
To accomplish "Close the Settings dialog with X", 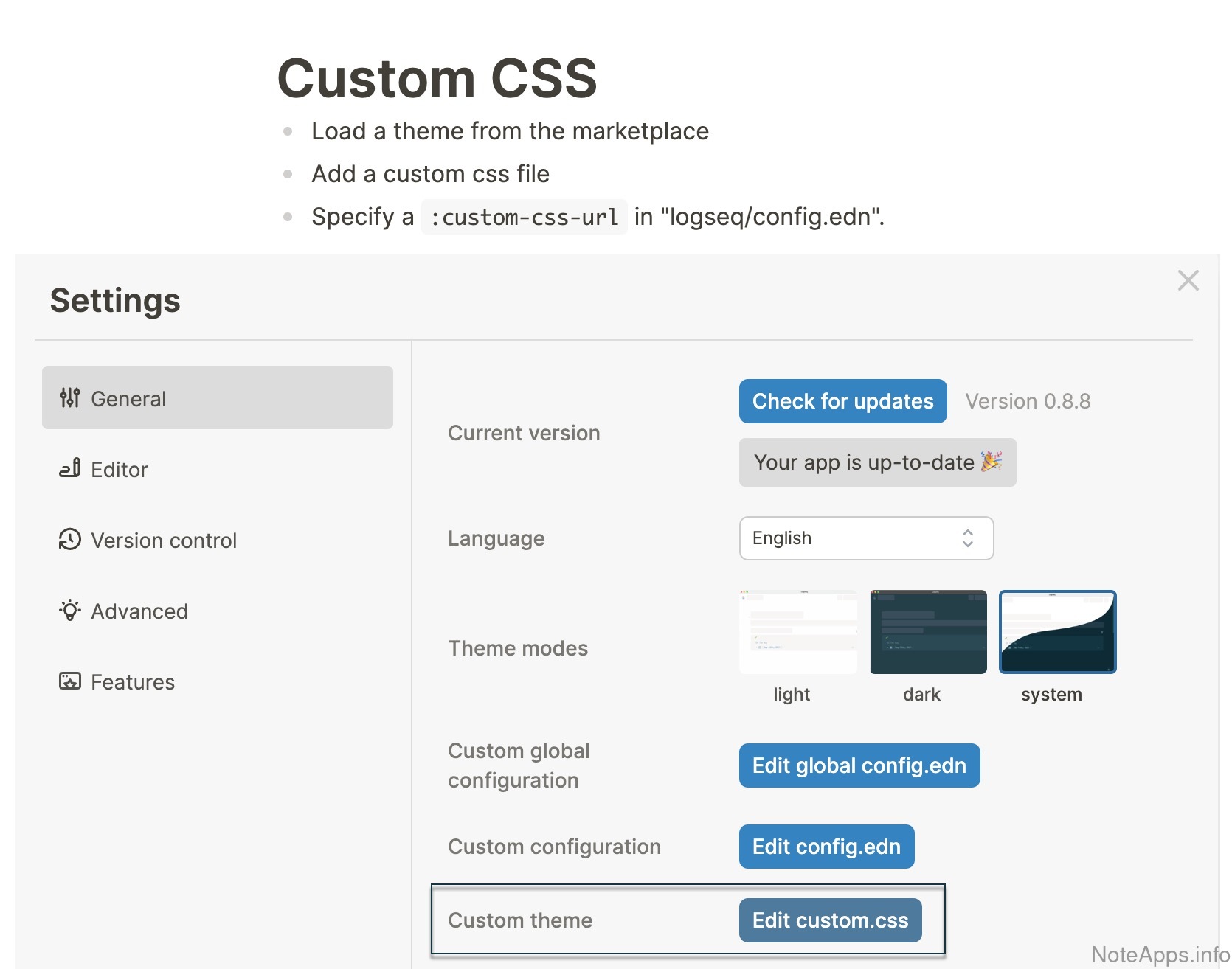I will (x=1188, y=280).
